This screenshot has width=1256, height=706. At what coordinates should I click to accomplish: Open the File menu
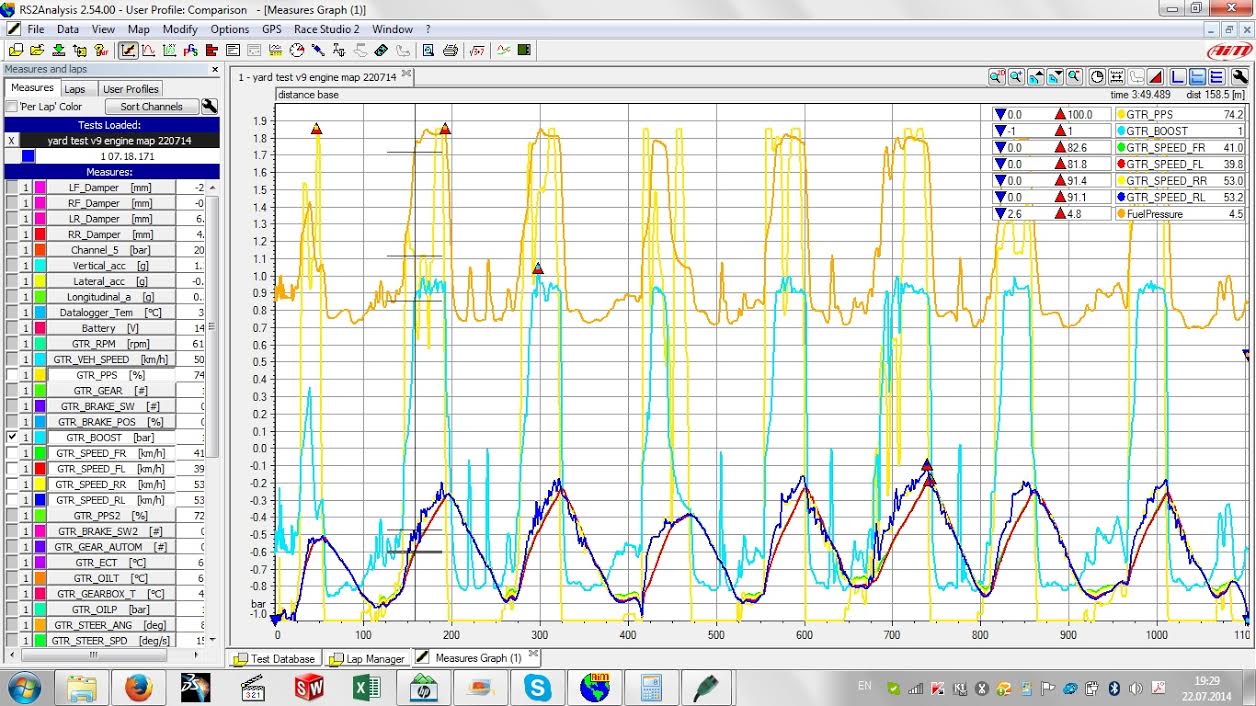[36, 29]
